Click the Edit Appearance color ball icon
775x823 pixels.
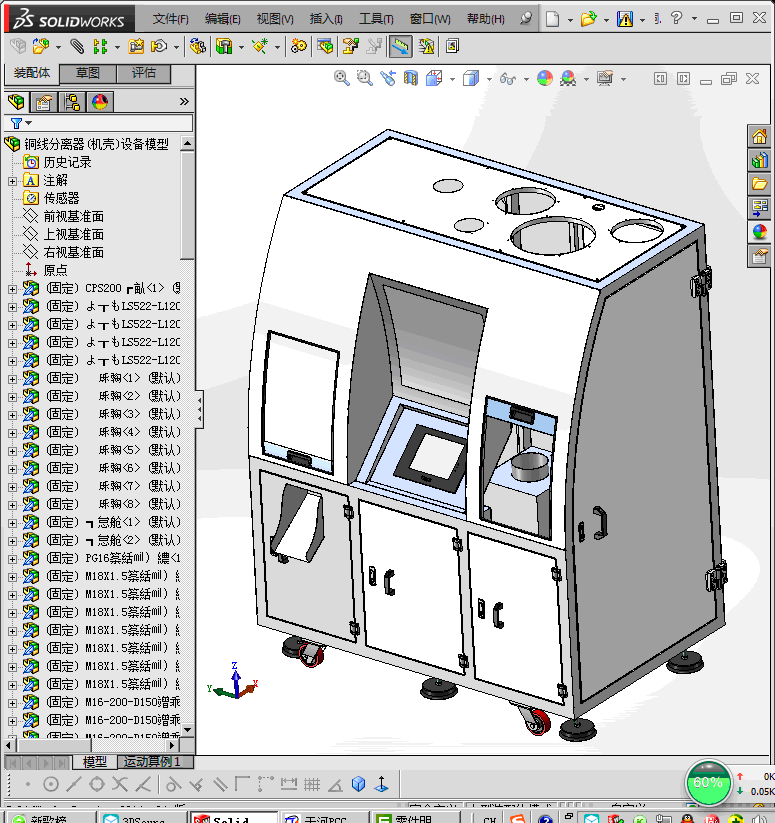point(544,78)
